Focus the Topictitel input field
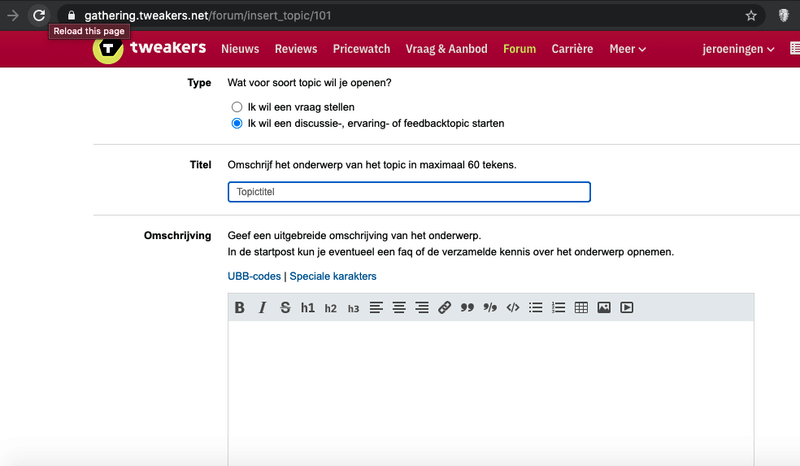 [409, 192]
